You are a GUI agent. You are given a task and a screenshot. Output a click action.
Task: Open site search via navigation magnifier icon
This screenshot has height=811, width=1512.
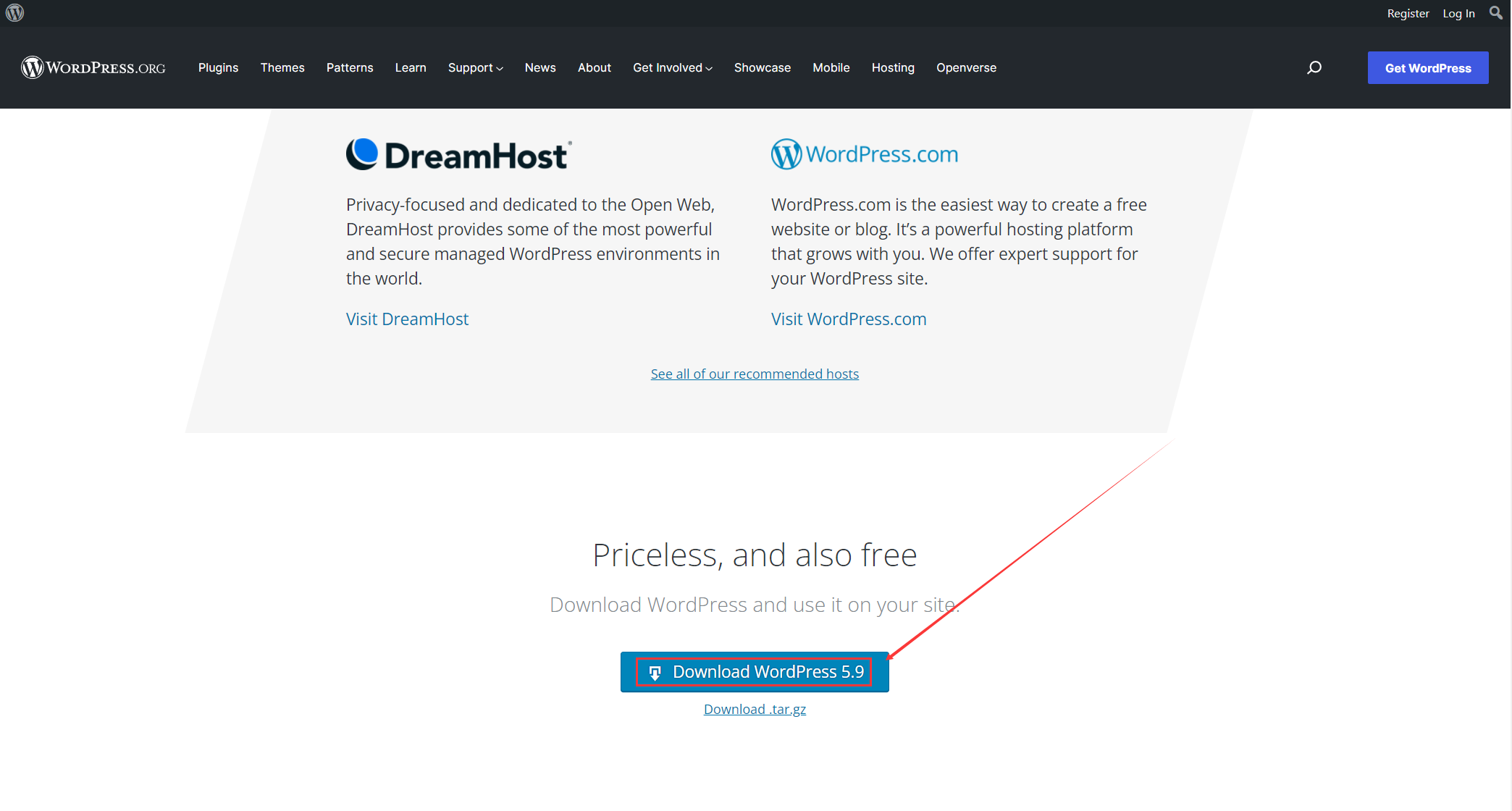[x=1314, y=67]
